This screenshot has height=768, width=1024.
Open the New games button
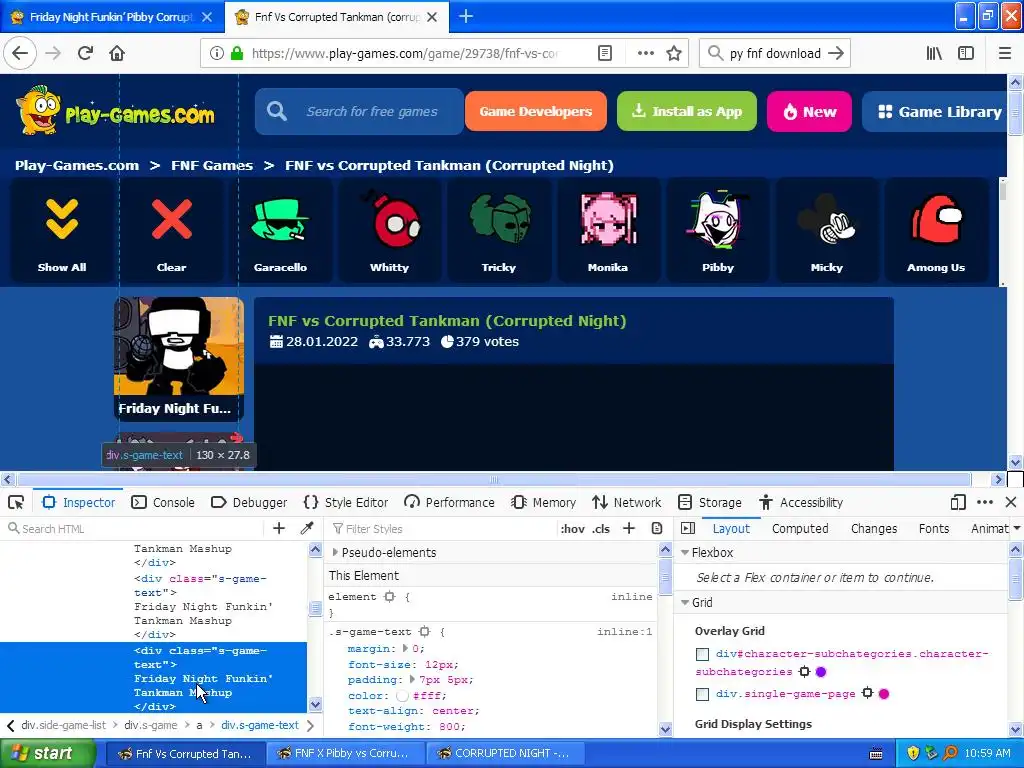click(809, 111)
